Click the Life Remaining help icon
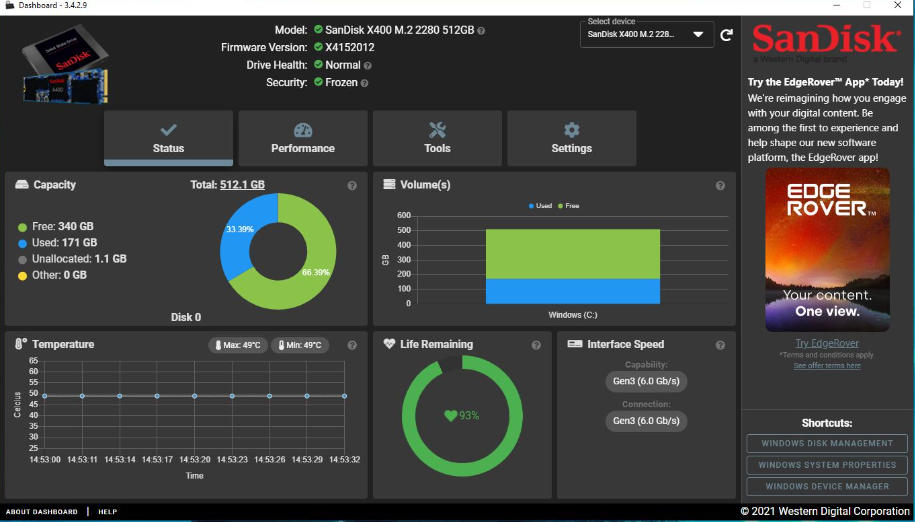 [536, 345]
